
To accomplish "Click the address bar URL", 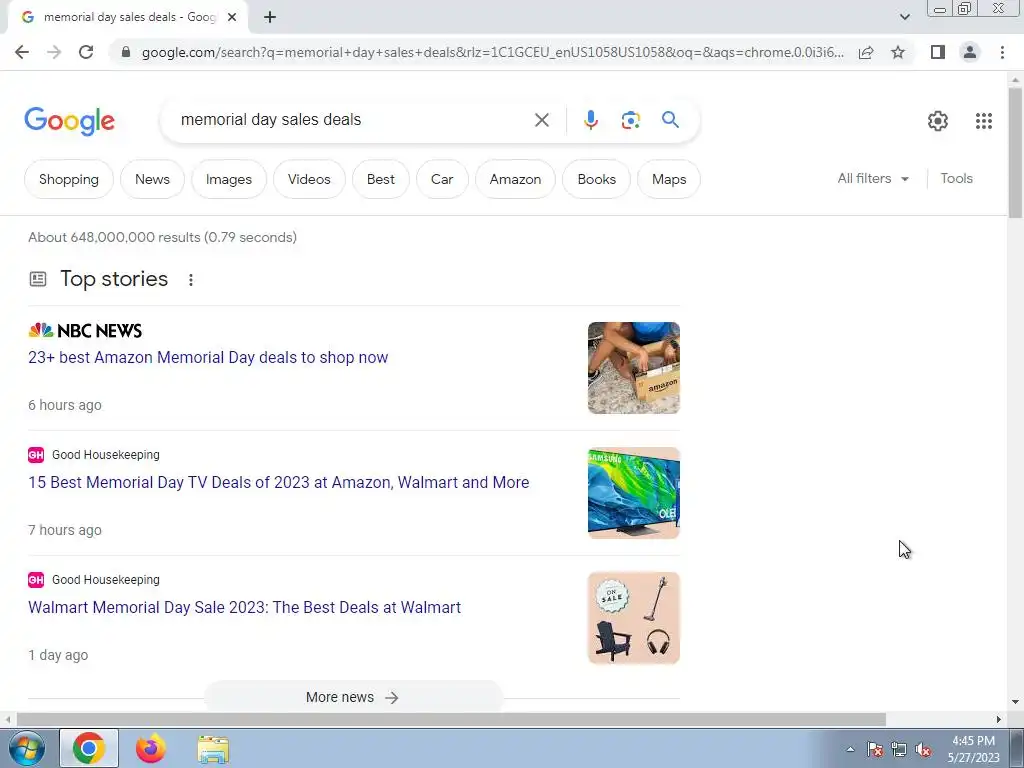I will [492, 52].
